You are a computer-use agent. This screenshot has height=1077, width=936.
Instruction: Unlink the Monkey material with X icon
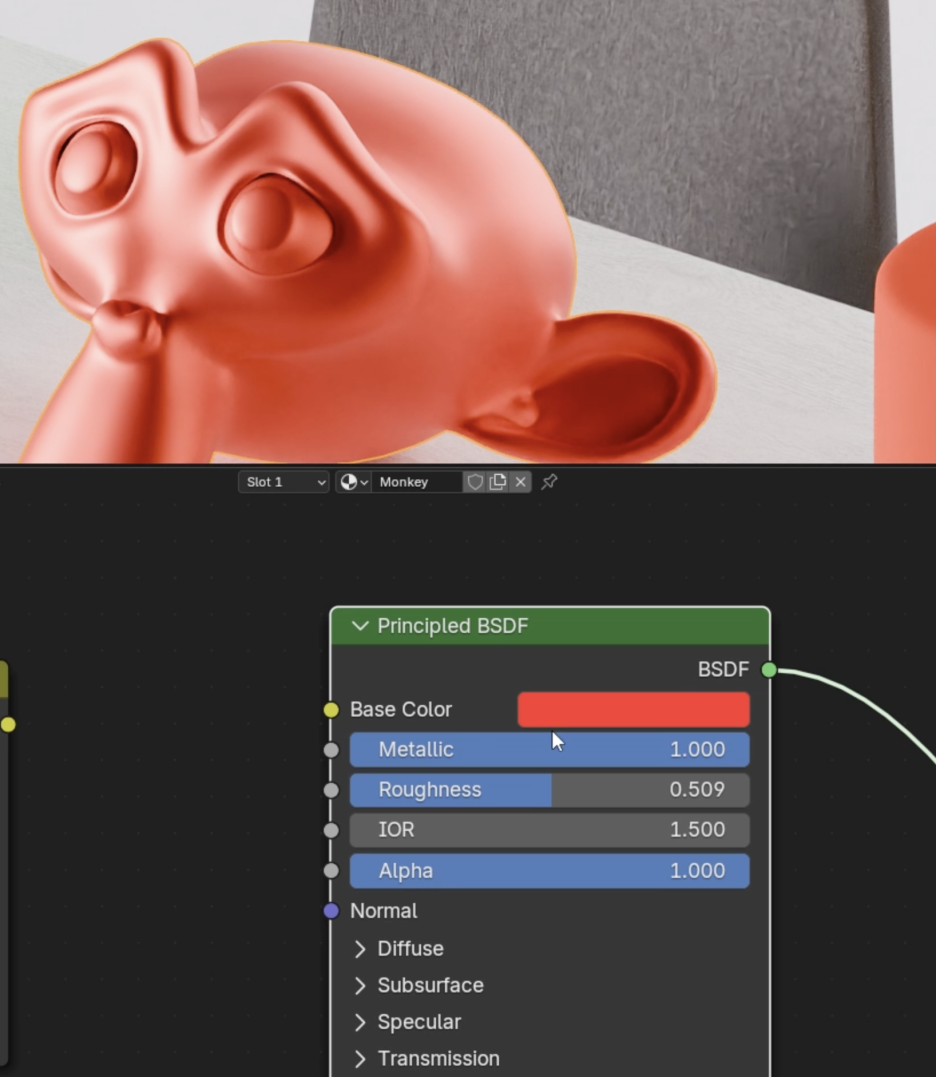point(521,482)
